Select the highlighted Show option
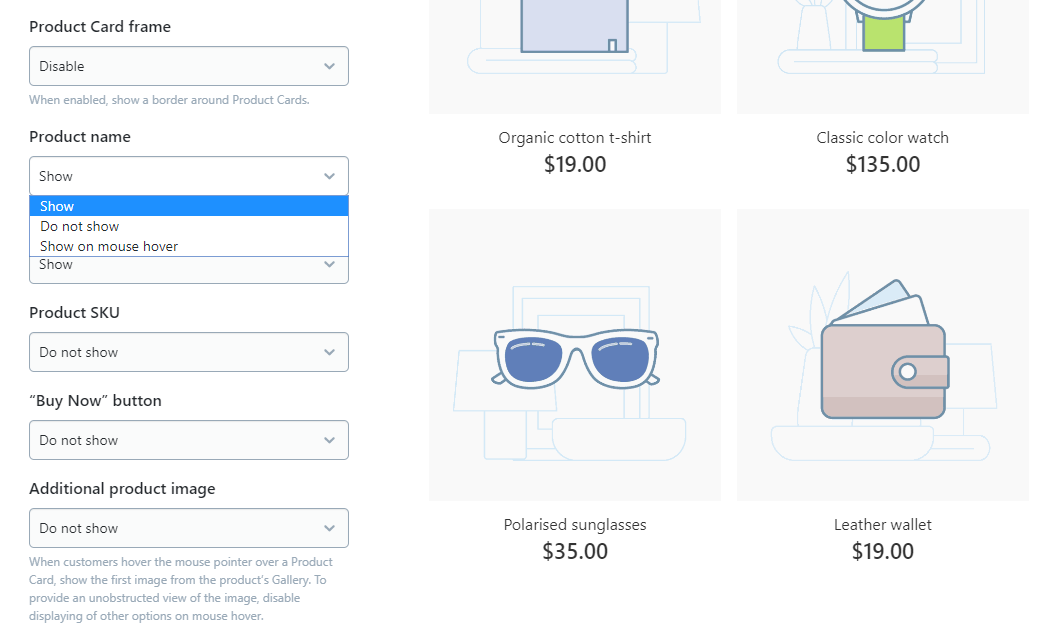The width and height of the screenshot is (1063, 643). point(188,206)
